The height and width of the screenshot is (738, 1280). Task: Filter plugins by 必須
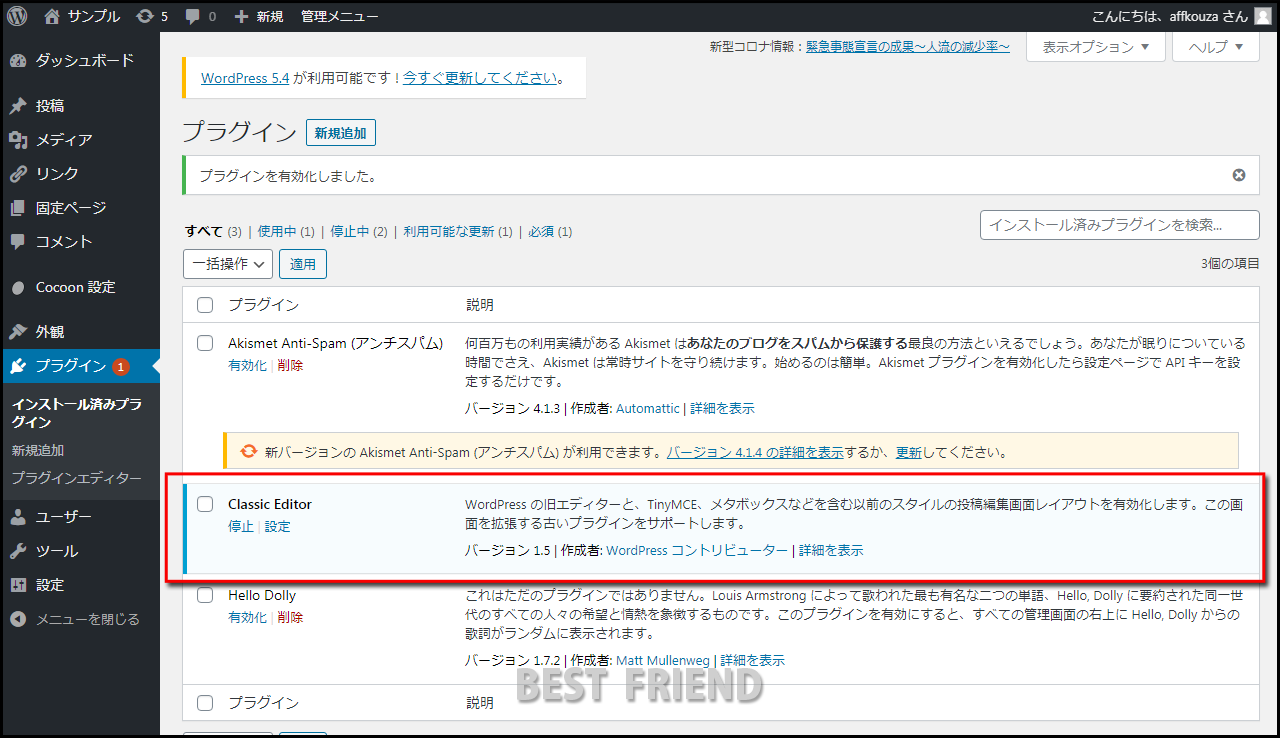[x=541, y=231]
